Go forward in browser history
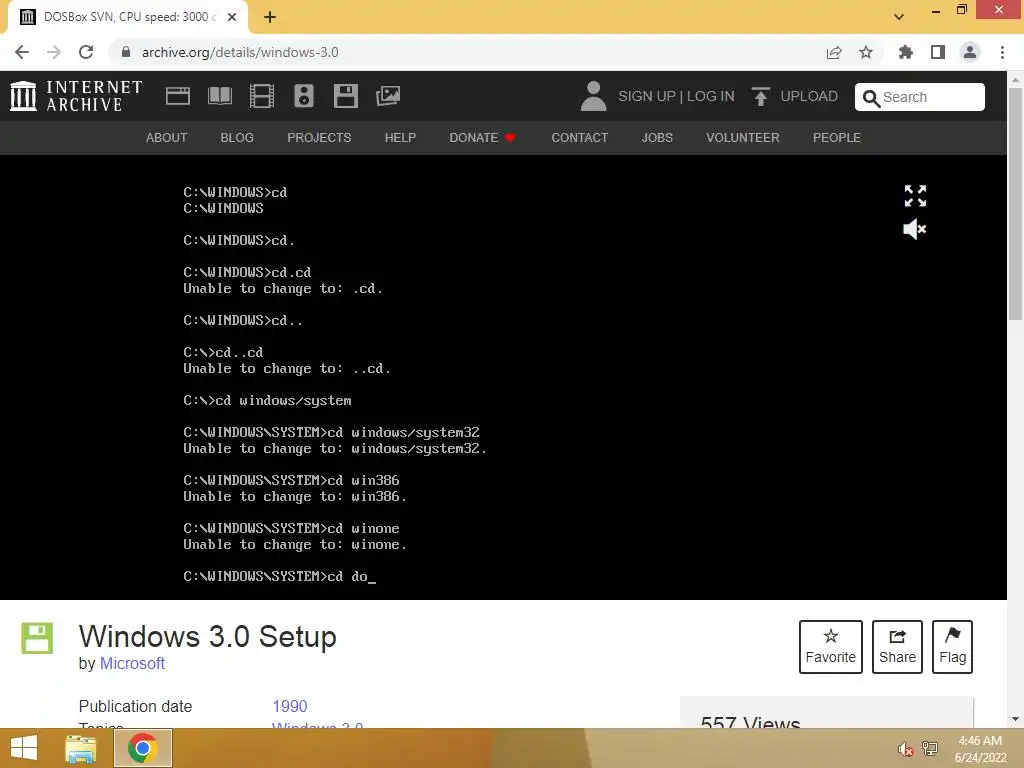Viewport: 1024px width, 768px height. (54, 52)
